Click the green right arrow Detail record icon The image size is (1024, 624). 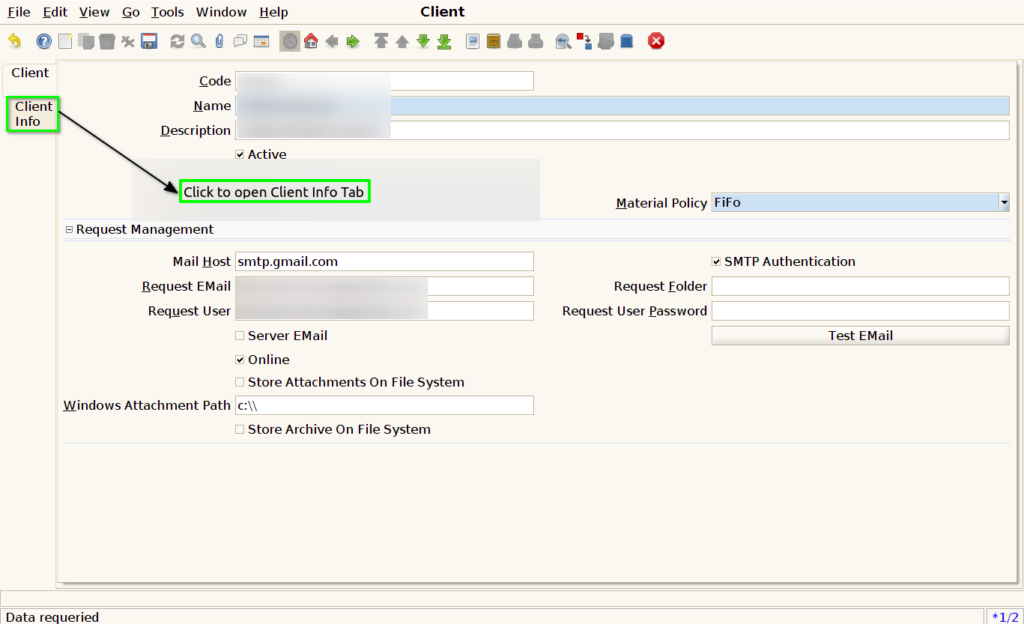click(353, 41)
